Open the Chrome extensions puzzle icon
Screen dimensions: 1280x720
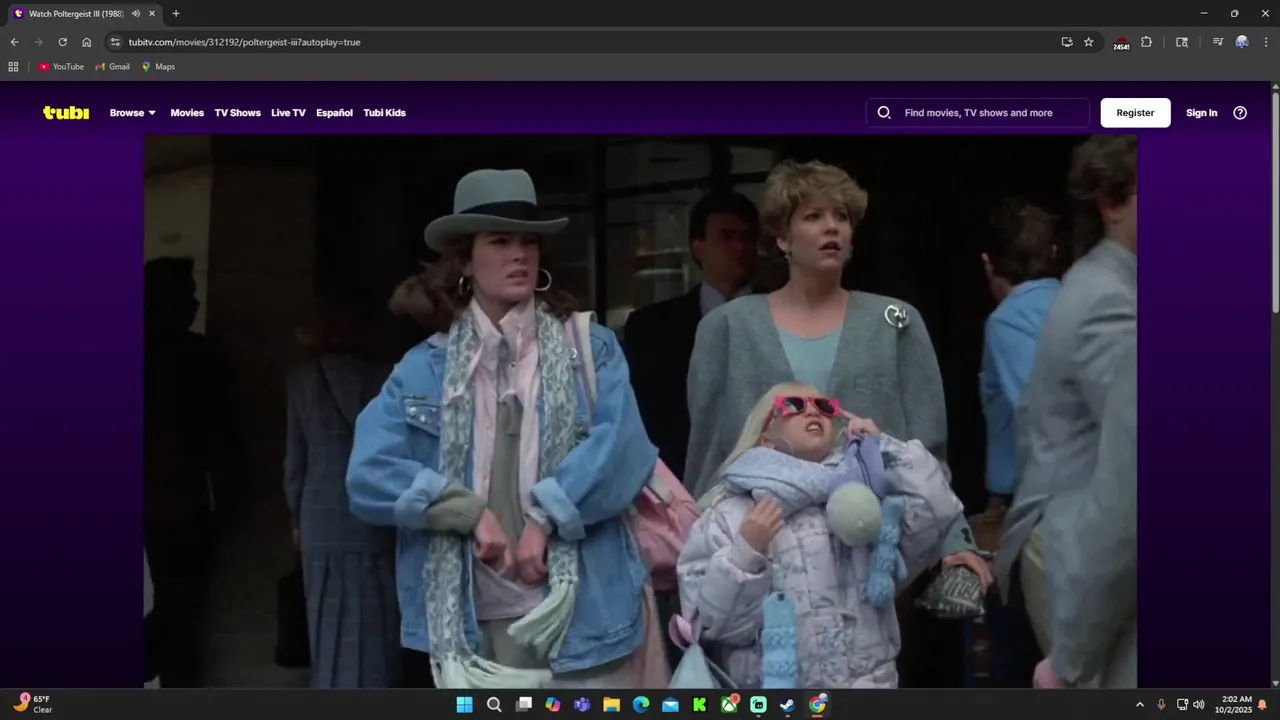1147,42
